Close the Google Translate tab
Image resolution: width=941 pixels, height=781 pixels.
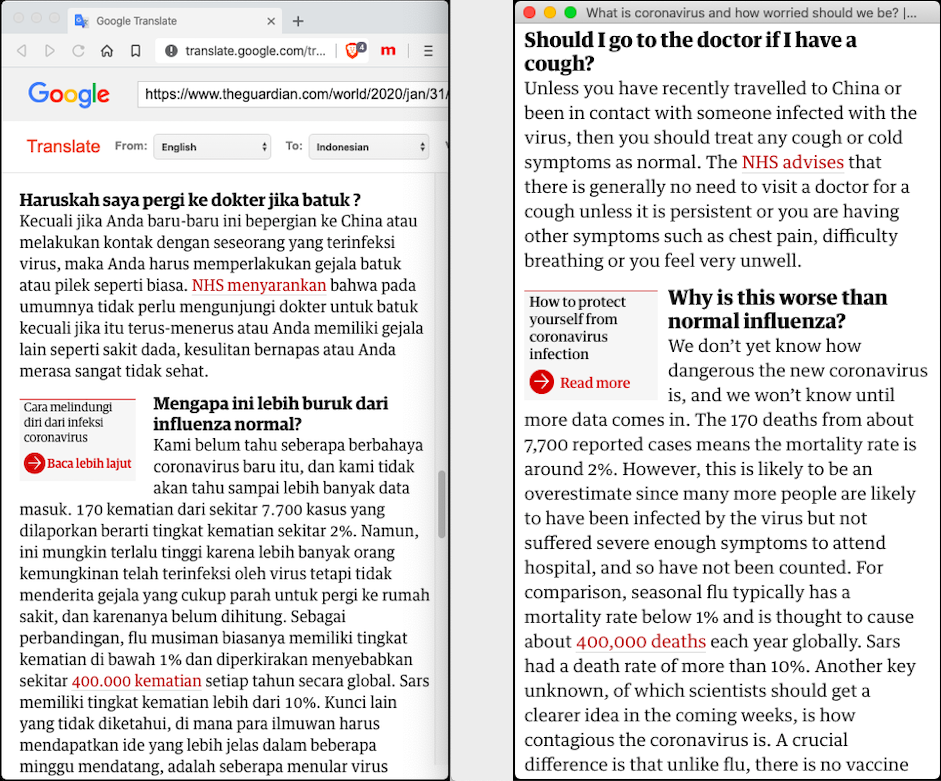pyautogui.click(x=271, y=21)
